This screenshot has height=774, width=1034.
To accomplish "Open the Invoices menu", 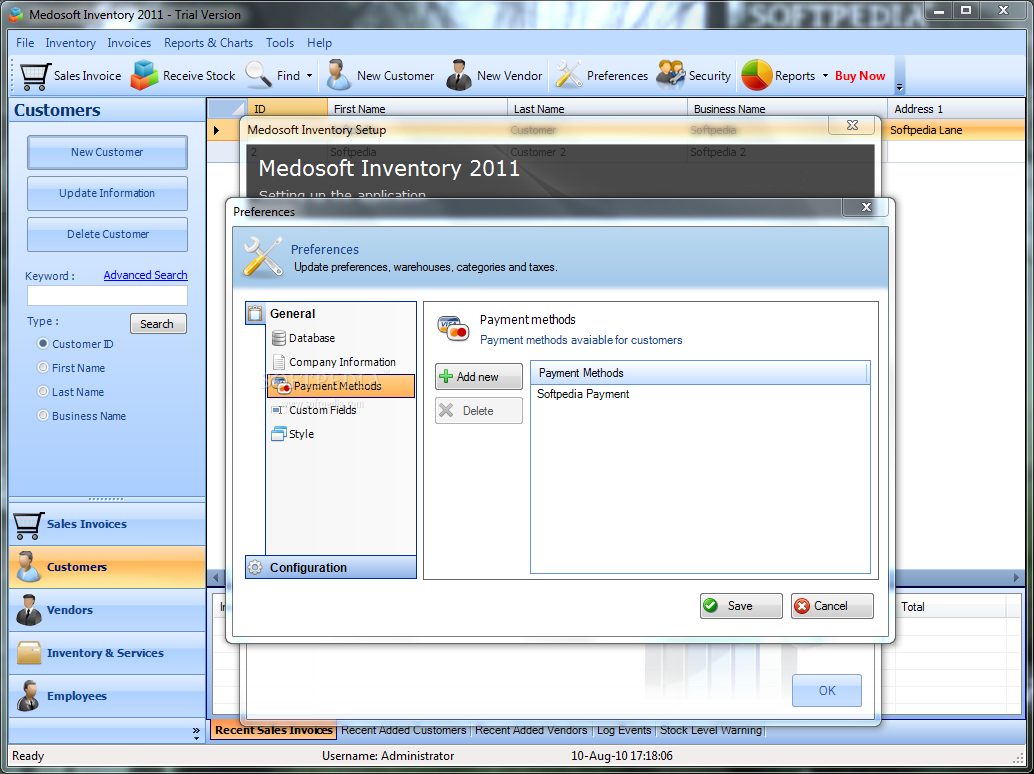I will coord(129,43).
